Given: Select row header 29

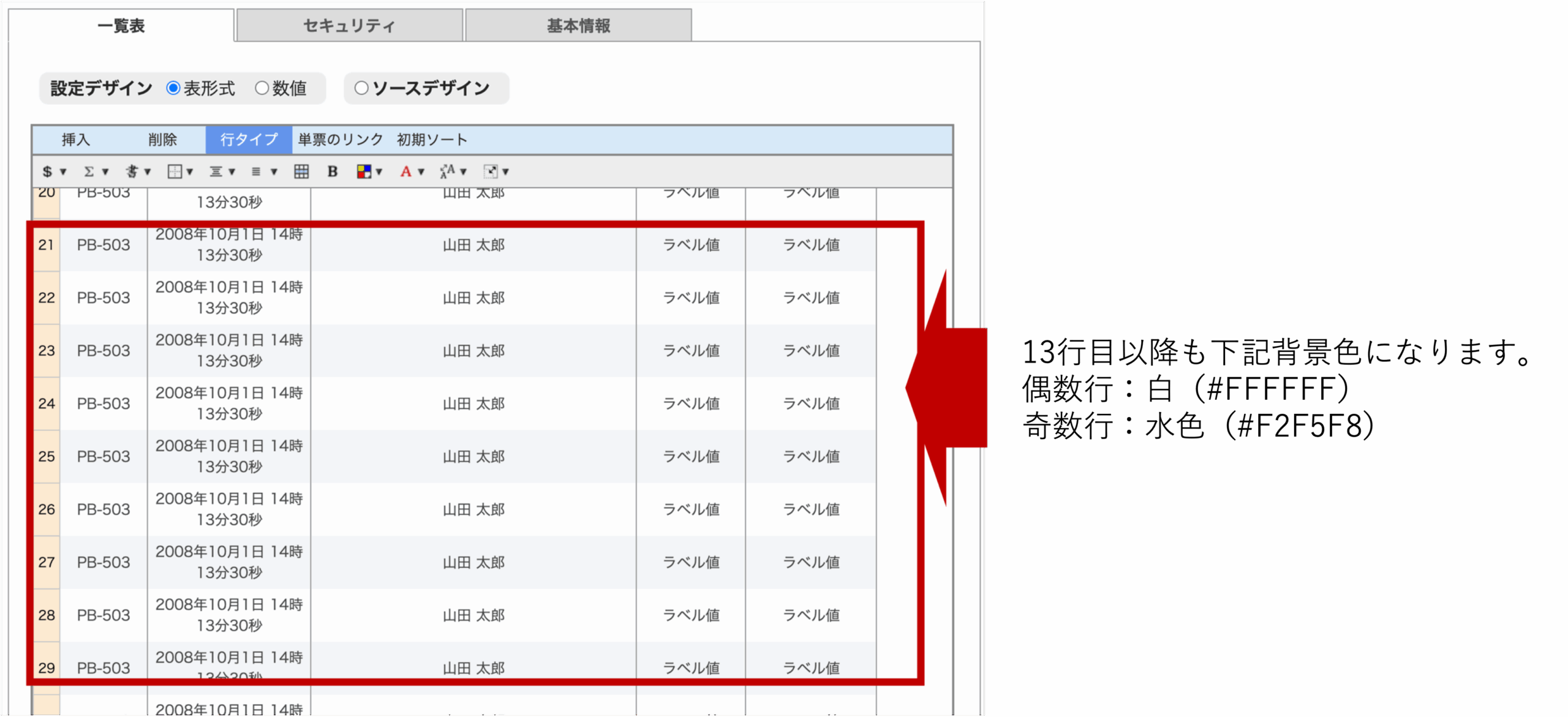Looking at the screenshot, I should tap(47, 668).
